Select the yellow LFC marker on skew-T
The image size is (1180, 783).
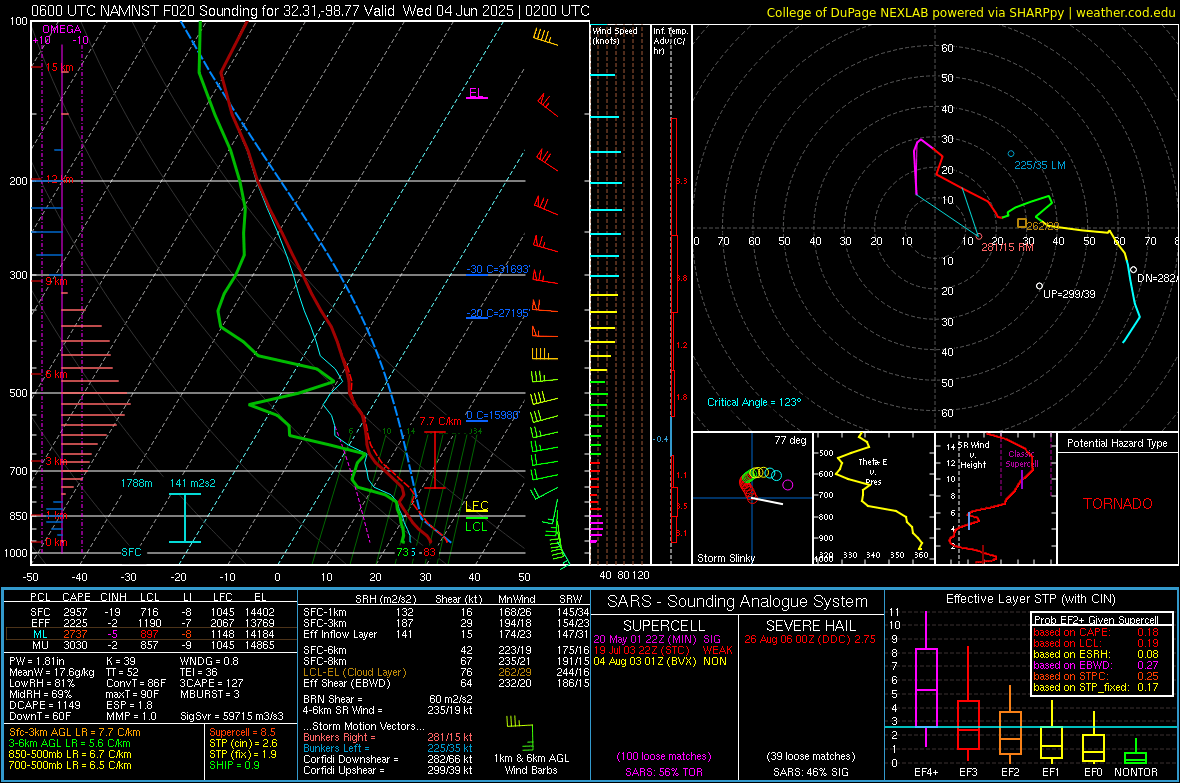point(477,505)
